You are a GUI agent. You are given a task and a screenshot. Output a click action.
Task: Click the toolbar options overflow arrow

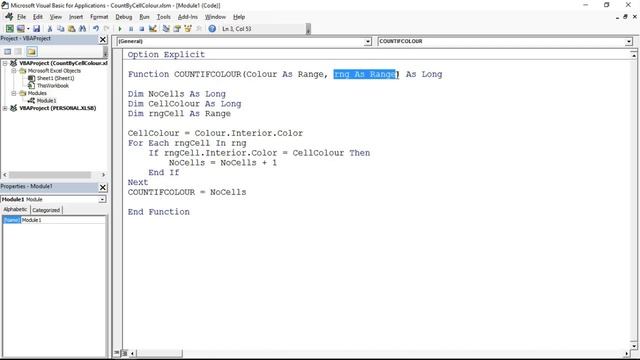pyautogui.click(x=308, y=29)
